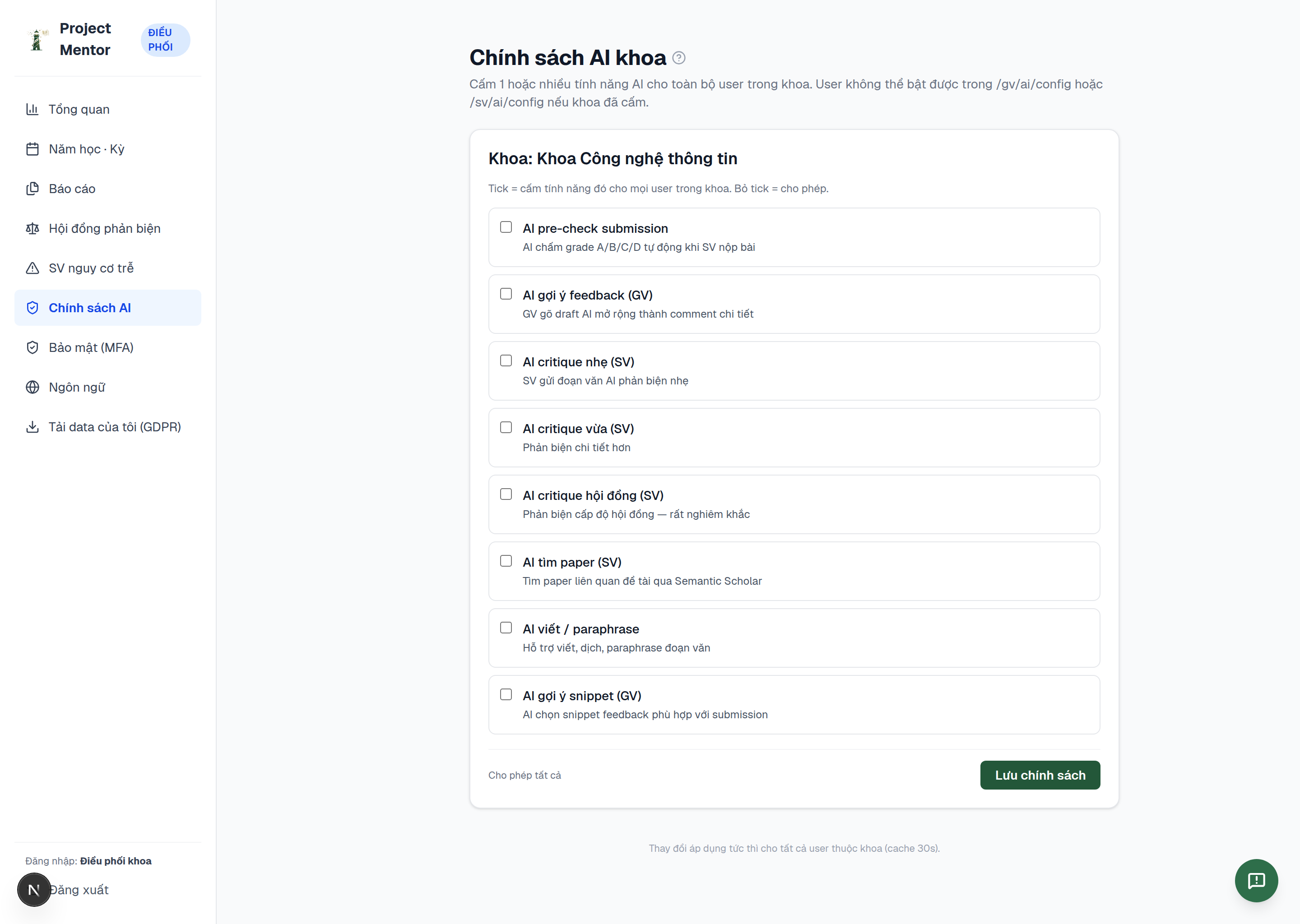Tick AI tìm paper (SV) checkbox

pos(506,561)
